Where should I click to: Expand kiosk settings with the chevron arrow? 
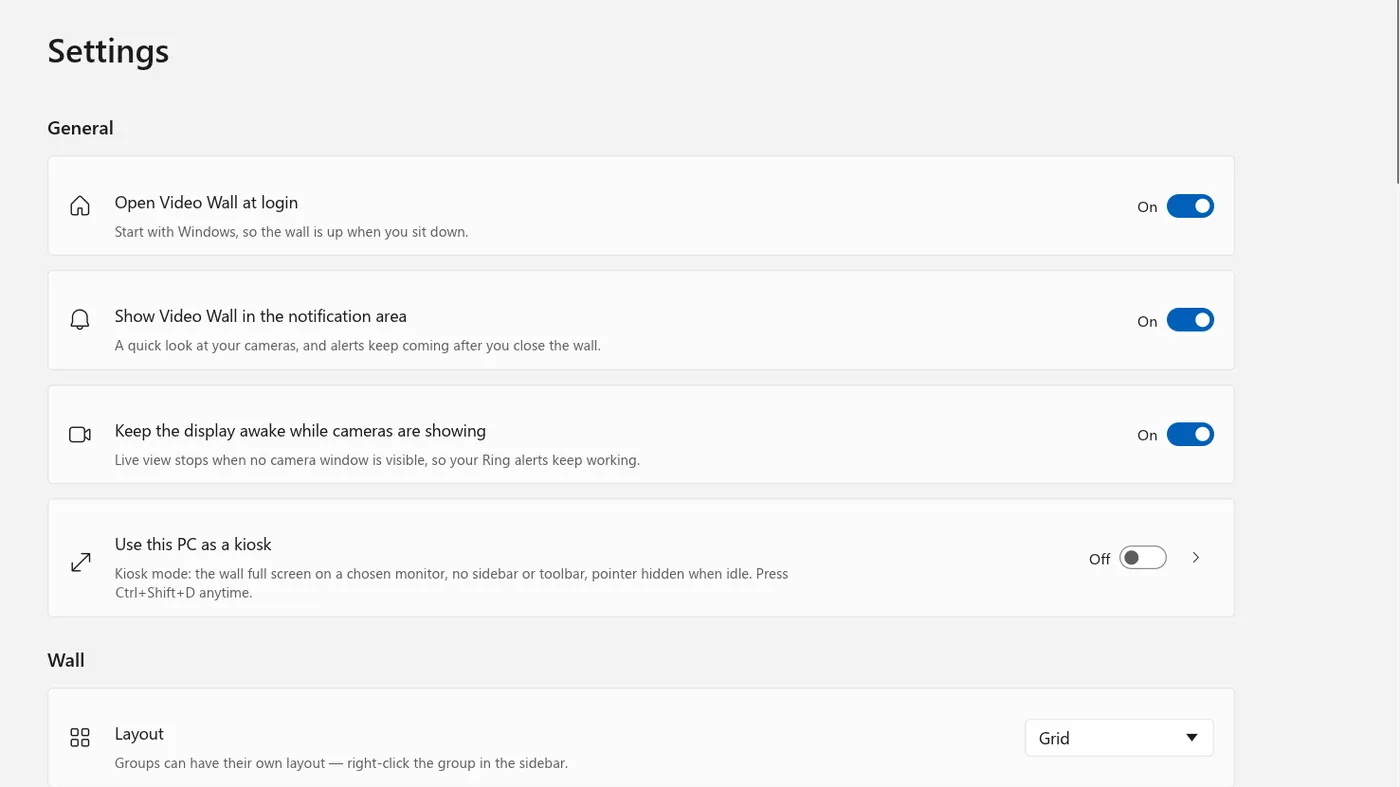click(1196, 558)
